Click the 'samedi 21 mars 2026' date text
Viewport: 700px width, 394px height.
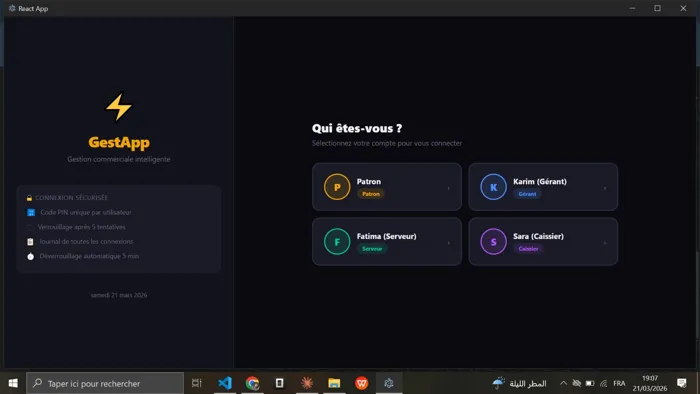(119, 295)
